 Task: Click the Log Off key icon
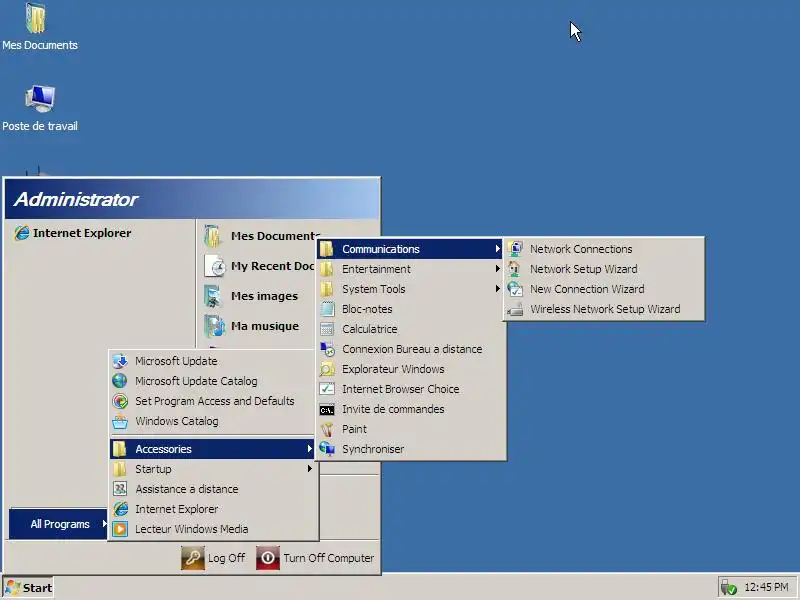(x=193, y=558)
